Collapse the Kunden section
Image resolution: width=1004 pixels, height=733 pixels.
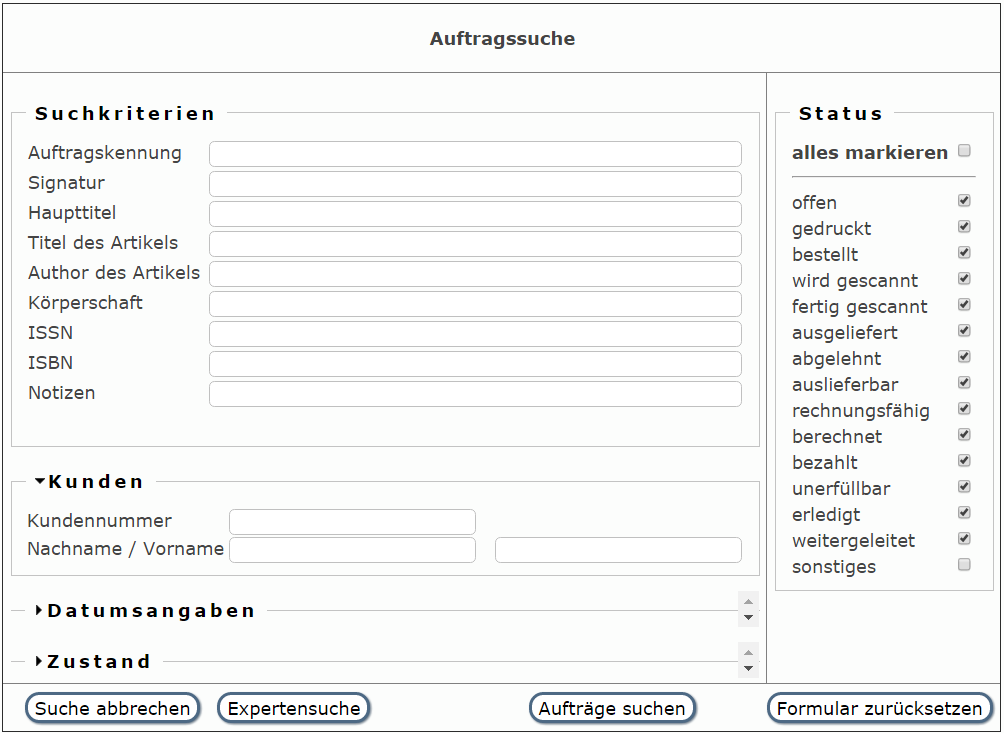point(89,481)
